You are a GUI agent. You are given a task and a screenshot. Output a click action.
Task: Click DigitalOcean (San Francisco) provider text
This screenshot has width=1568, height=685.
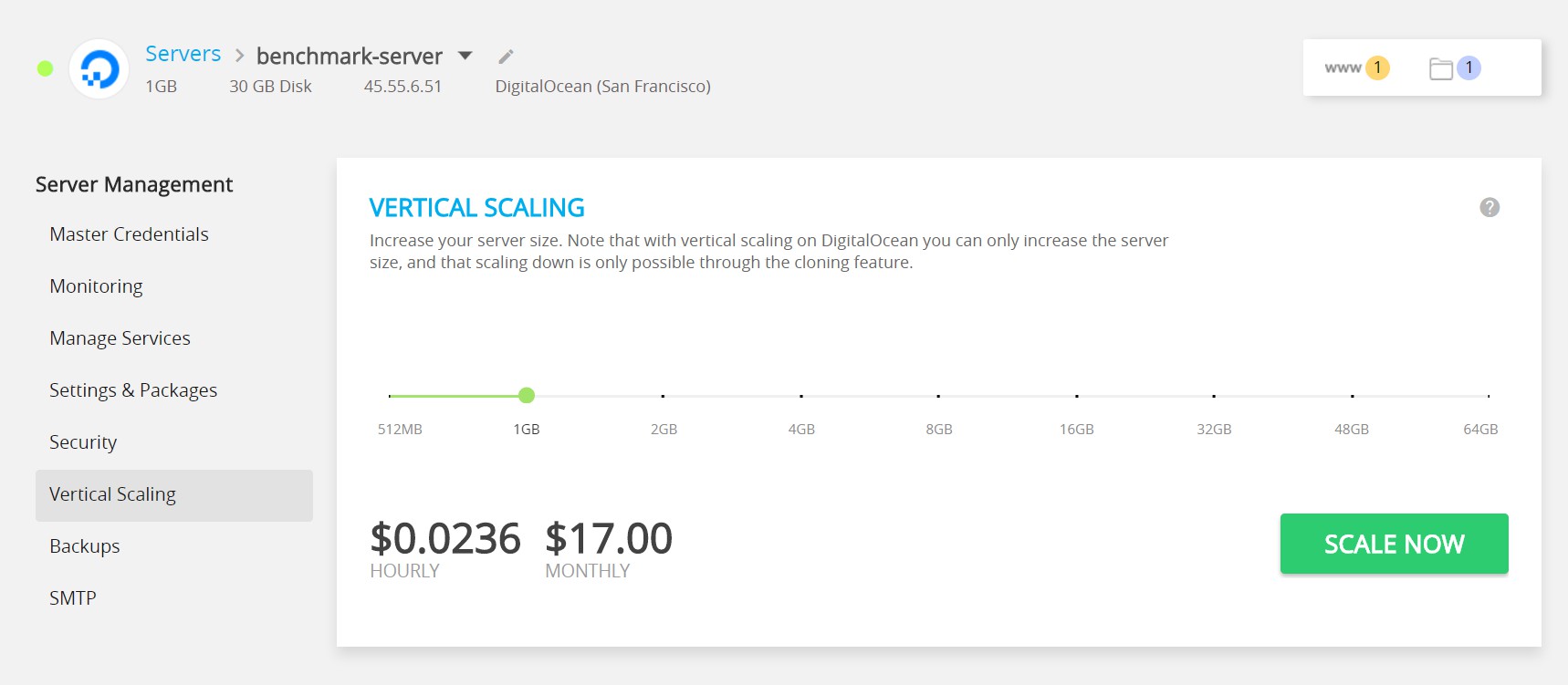(x=602, y=87)
